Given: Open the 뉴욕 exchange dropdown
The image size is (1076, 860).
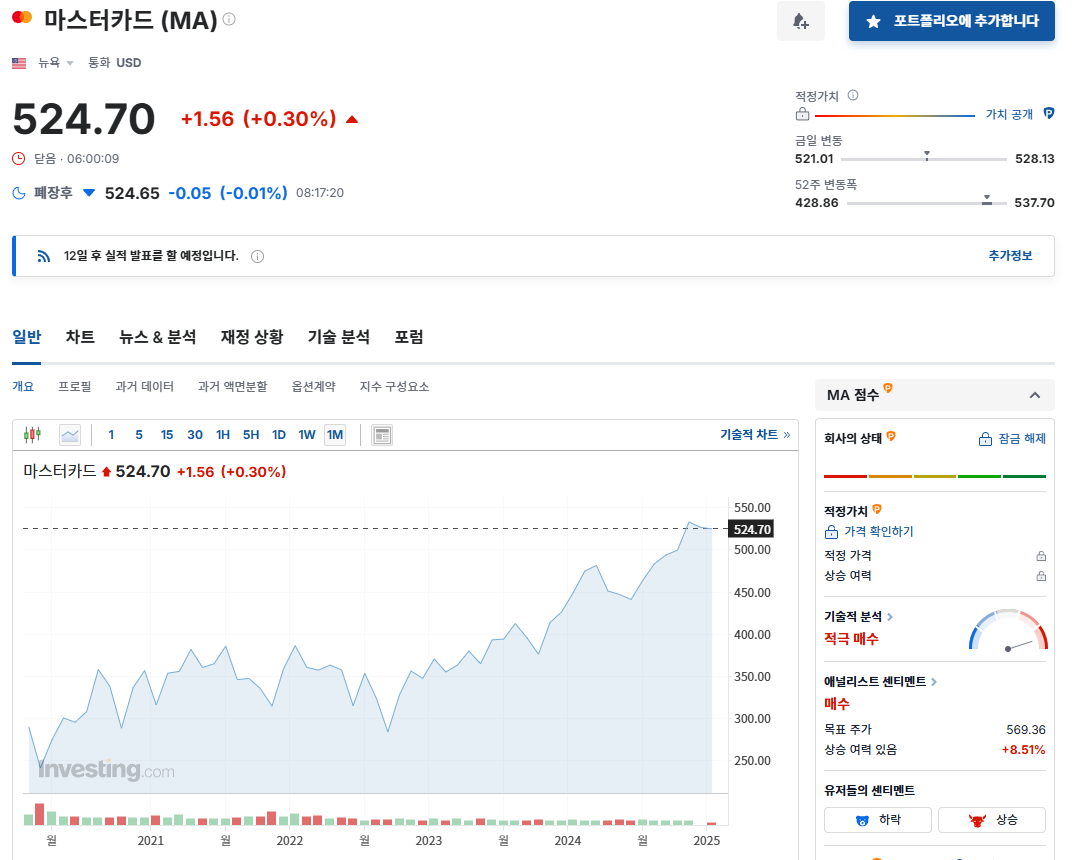Looking at the screenshot, I should click(56, 62).
